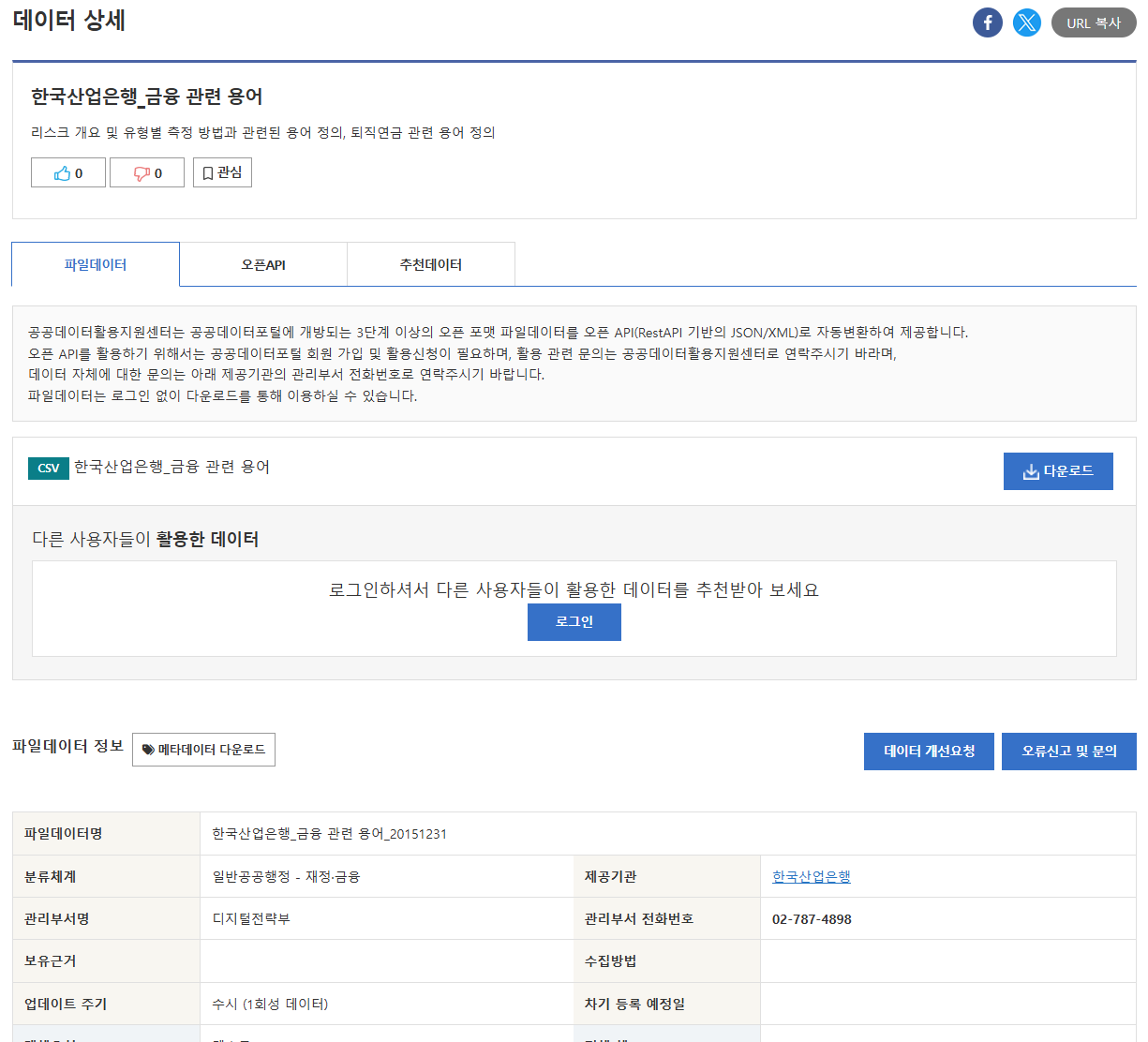Click the thumbs-up like button

(x=68, y=172)
